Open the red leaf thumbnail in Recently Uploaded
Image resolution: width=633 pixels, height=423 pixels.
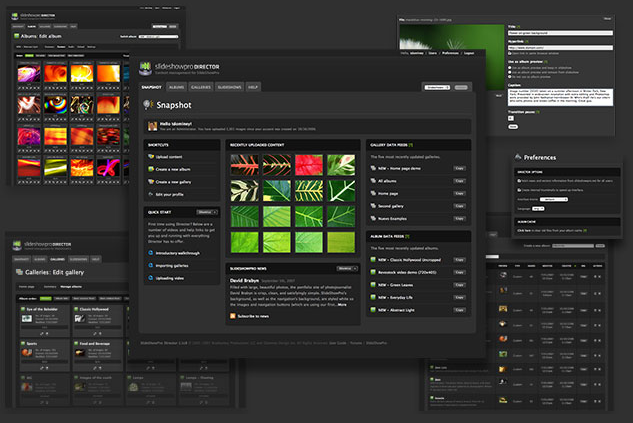pyautogui.click(x=309, y=165)
